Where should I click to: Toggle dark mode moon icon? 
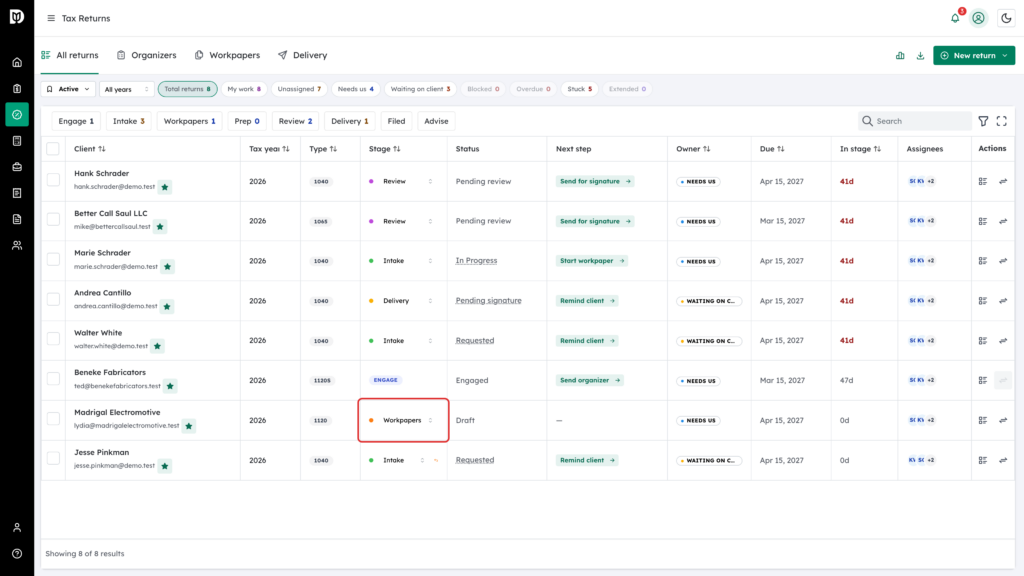tap(1006, 18)
